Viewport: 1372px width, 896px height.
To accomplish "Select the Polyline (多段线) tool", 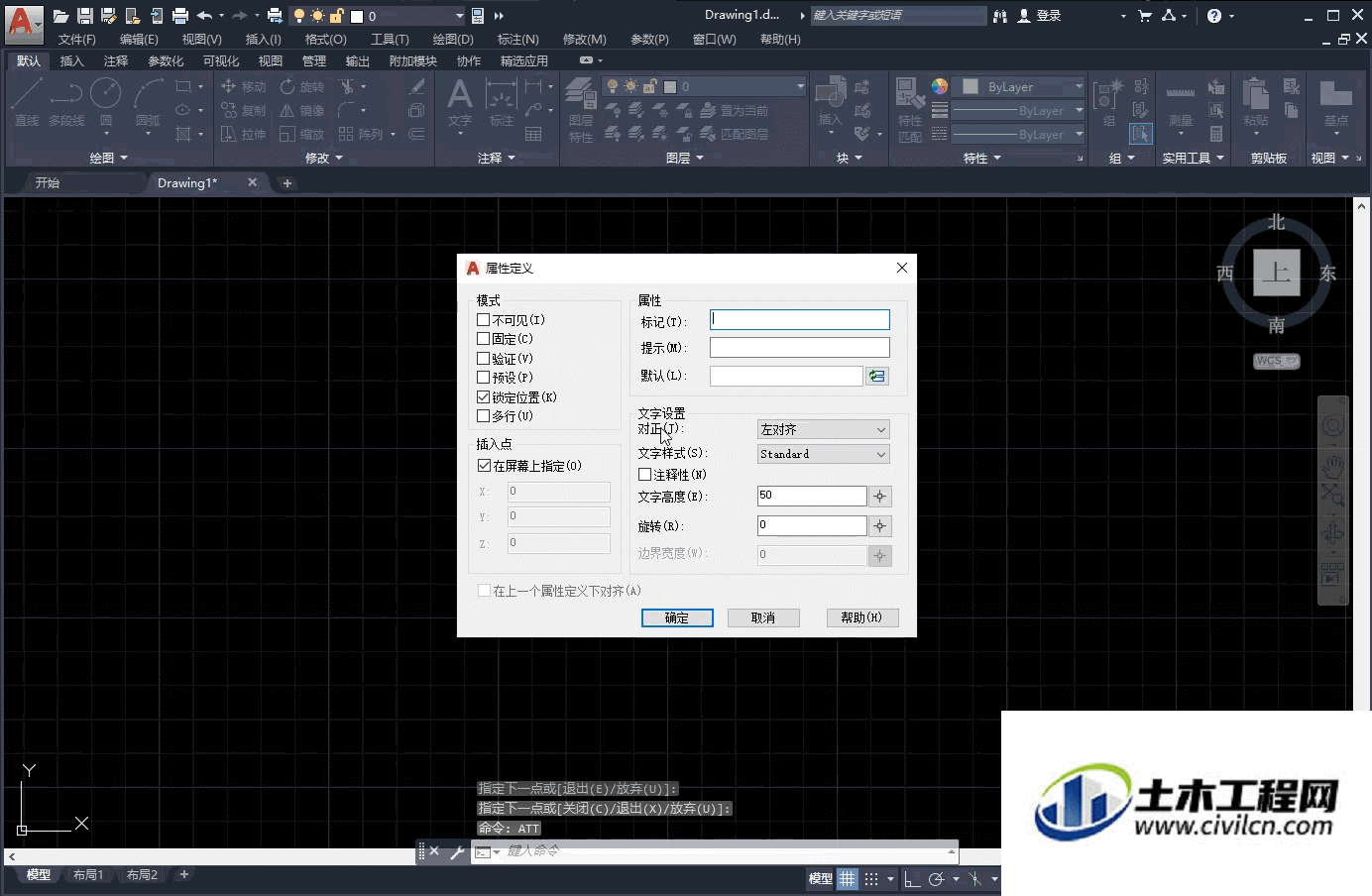I will [x=66, y=102].
